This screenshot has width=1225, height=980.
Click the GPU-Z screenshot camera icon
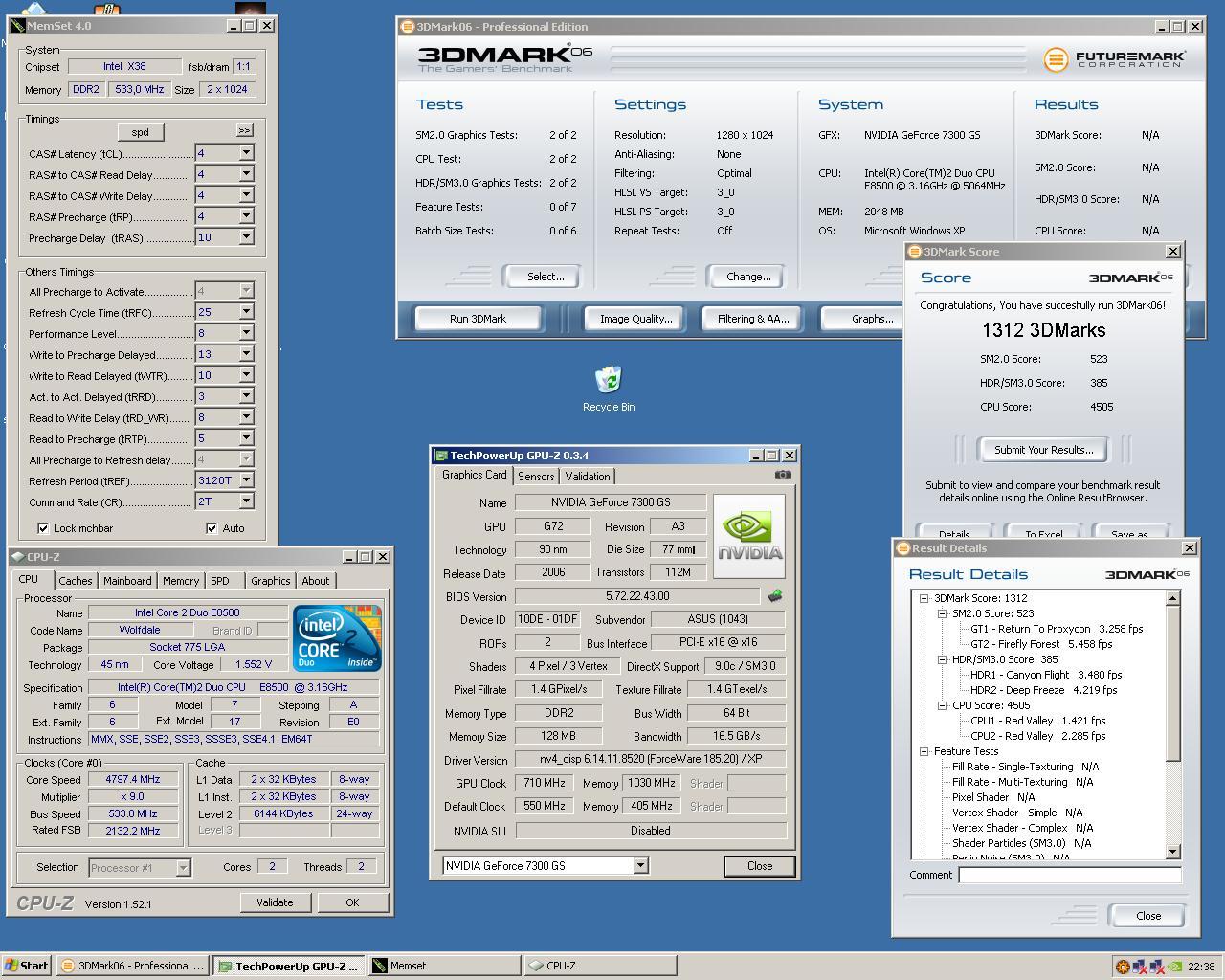pos(782,474)
